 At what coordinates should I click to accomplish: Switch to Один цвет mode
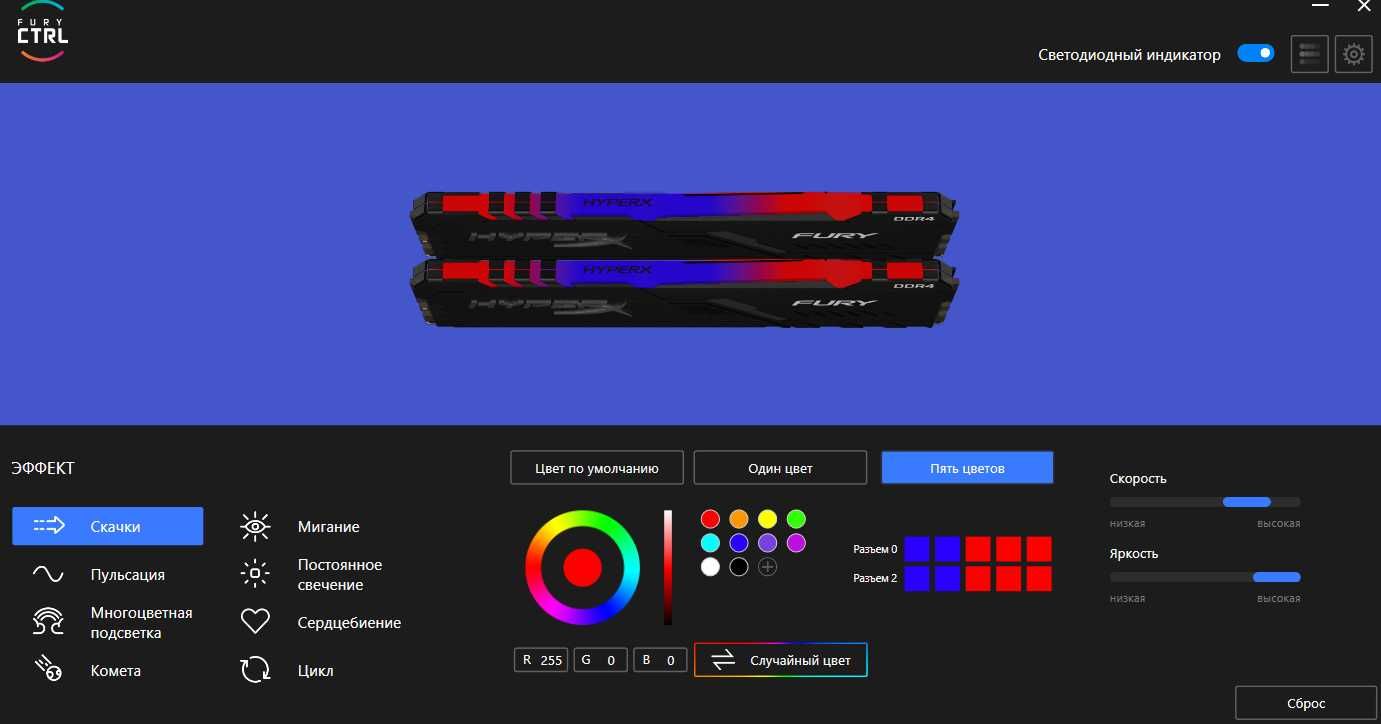coord(780,468)
